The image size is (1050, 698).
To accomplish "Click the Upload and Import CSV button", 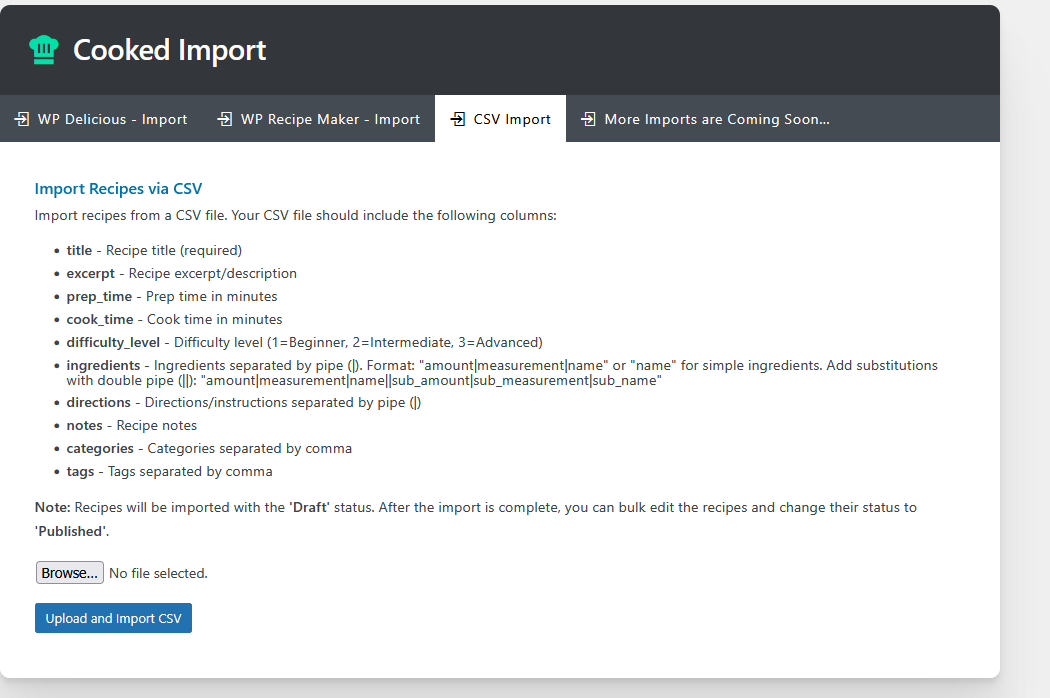I will tap(113, 618).
